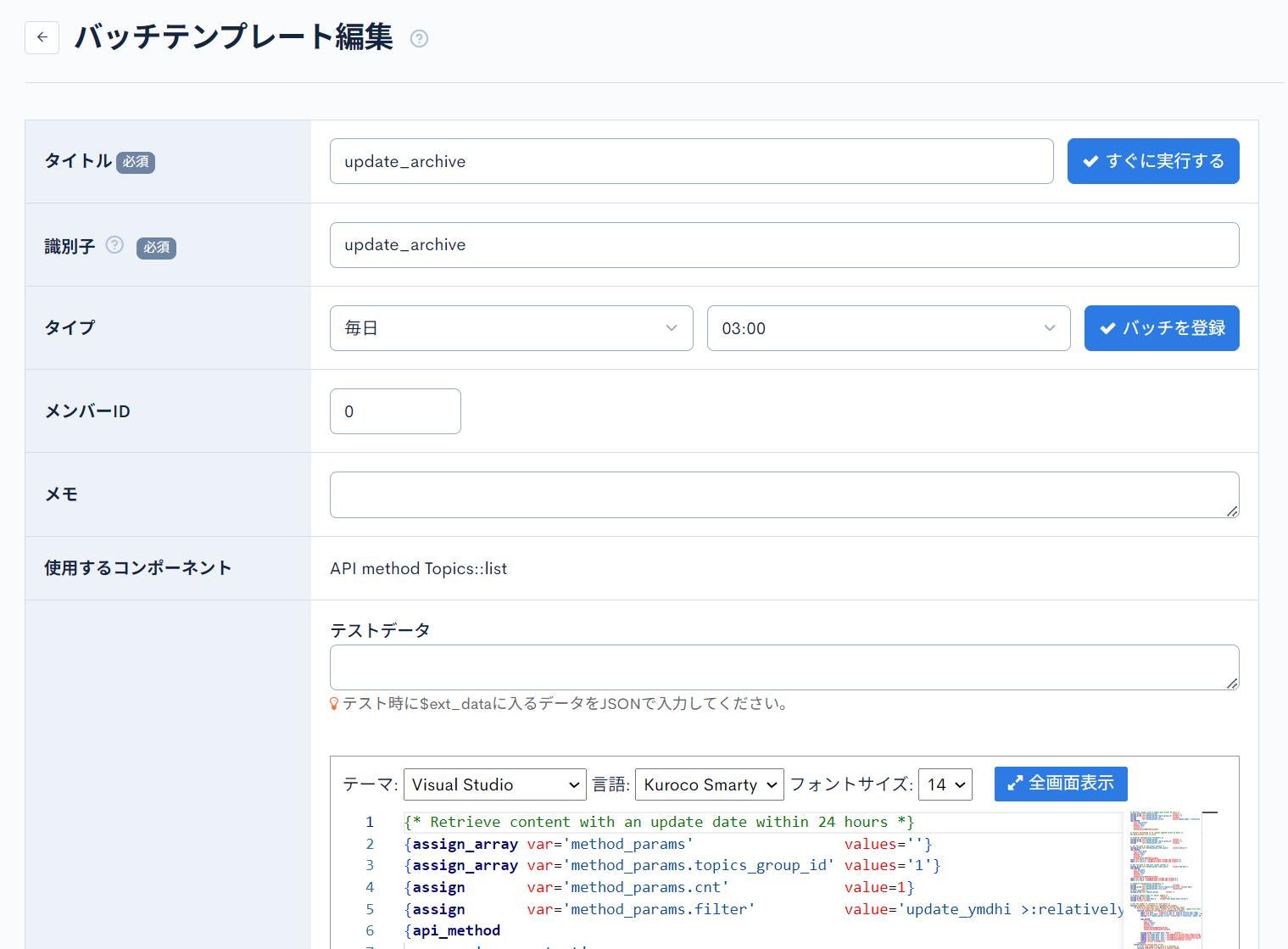Click the code line with 'method_params.topics_group_id'
This screenshot has height=949, width=1288.
pyautogui.click(x=672, y=865)
